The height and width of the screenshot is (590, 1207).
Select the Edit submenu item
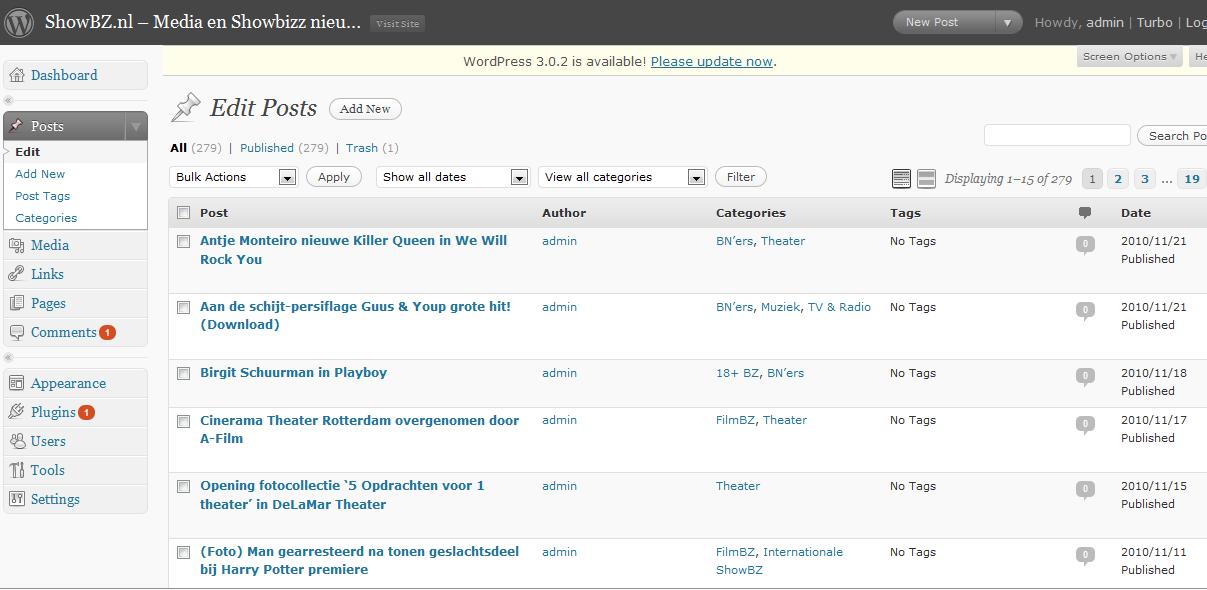[x=27, y=152]
